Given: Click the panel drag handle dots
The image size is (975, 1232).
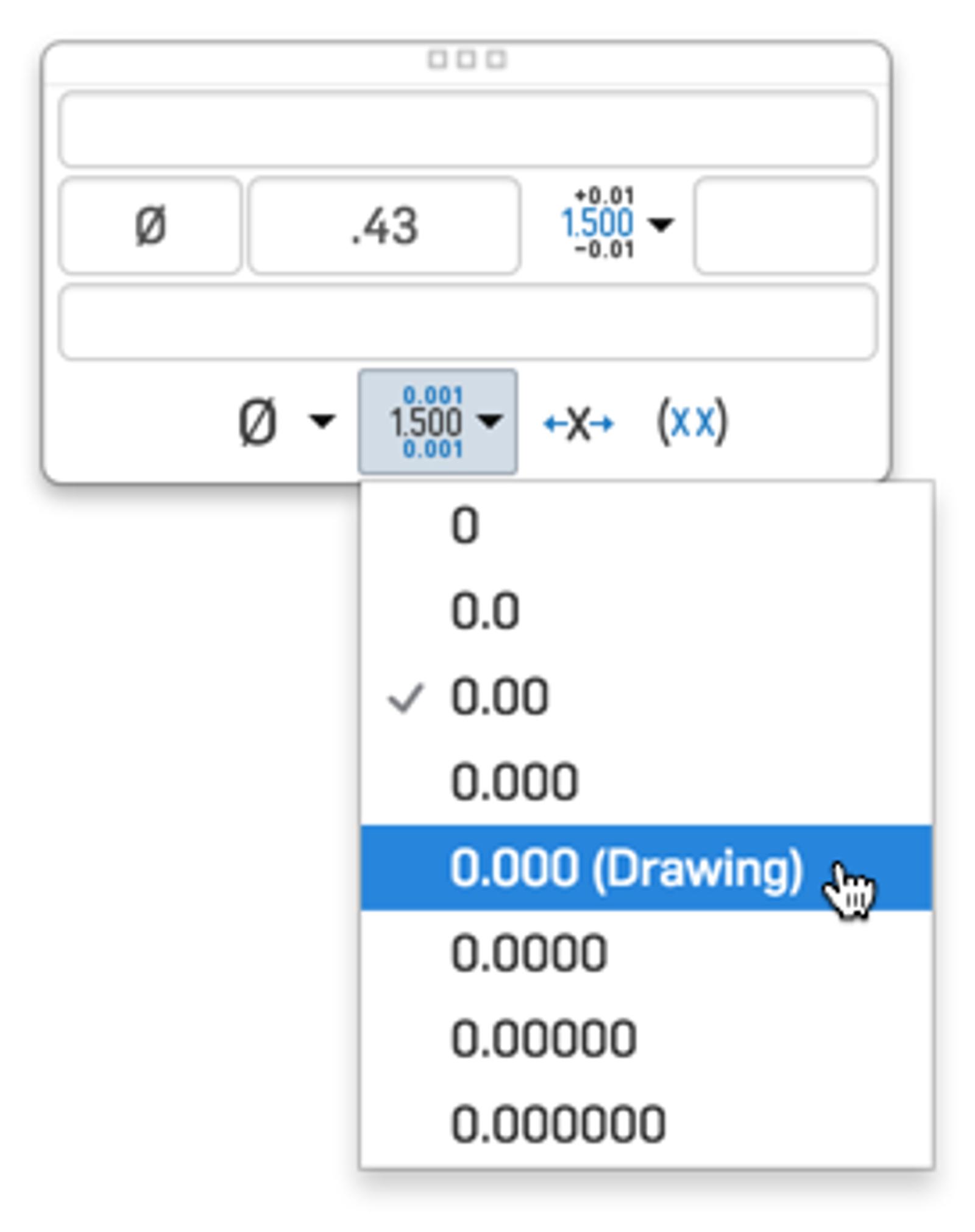Looking at the screenshot, I should (467, 60).
